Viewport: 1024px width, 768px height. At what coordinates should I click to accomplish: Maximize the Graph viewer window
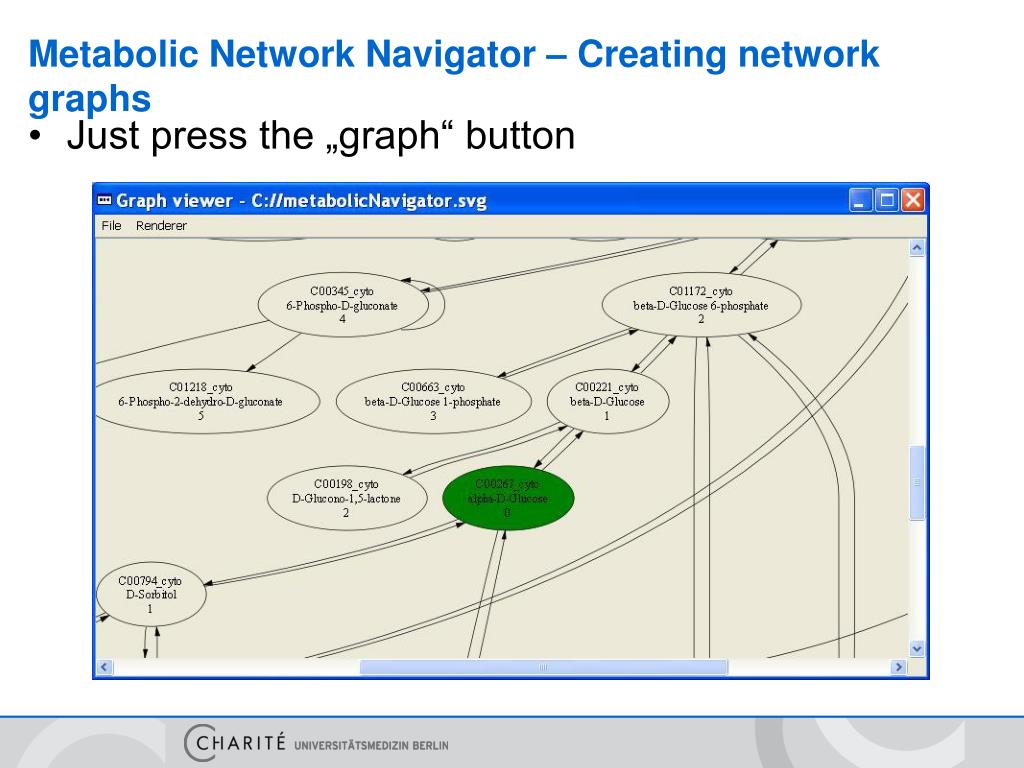(x=887, y=200)
